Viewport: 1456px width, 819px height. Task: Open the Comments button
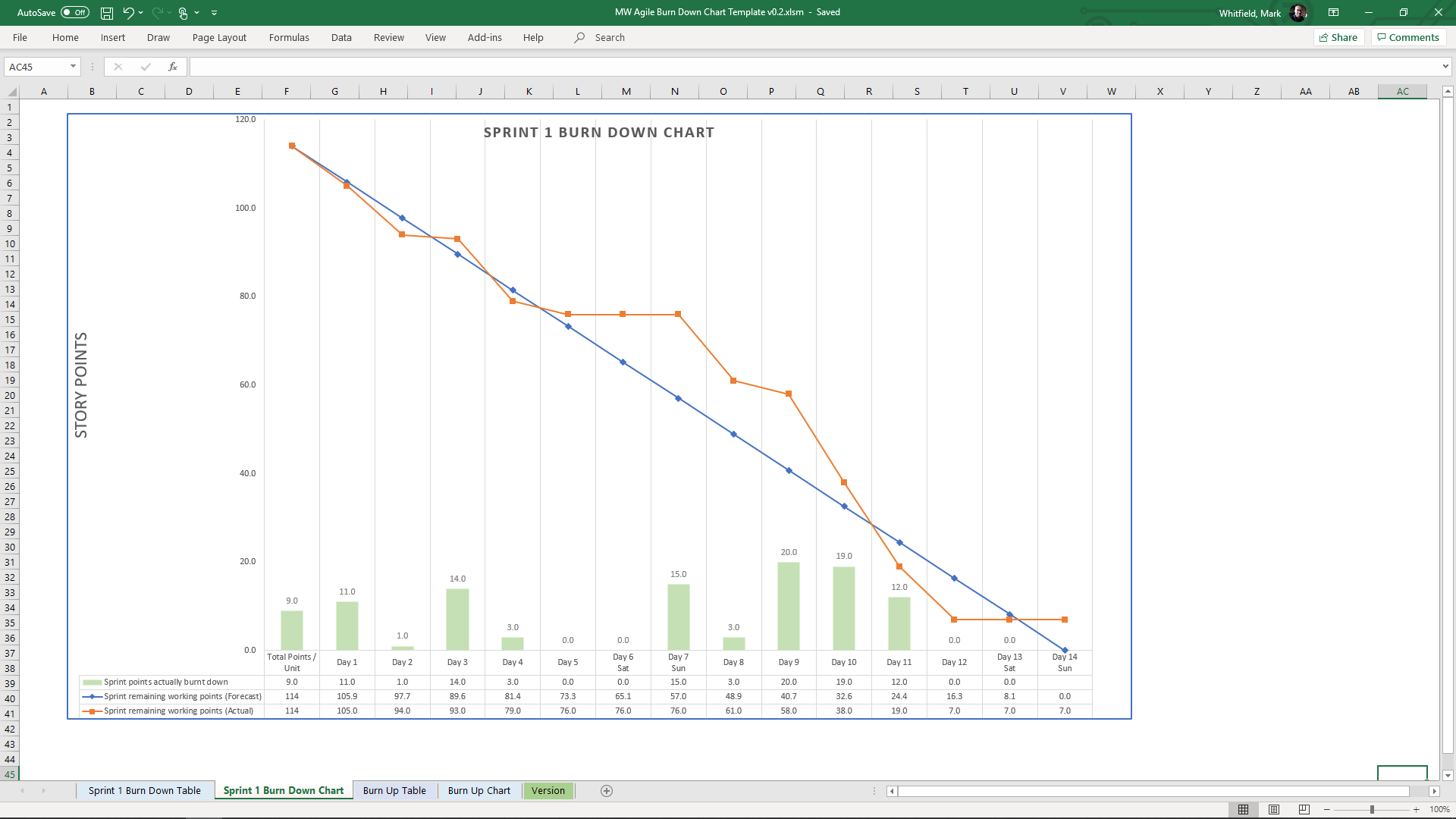(x=1408, y=37)
